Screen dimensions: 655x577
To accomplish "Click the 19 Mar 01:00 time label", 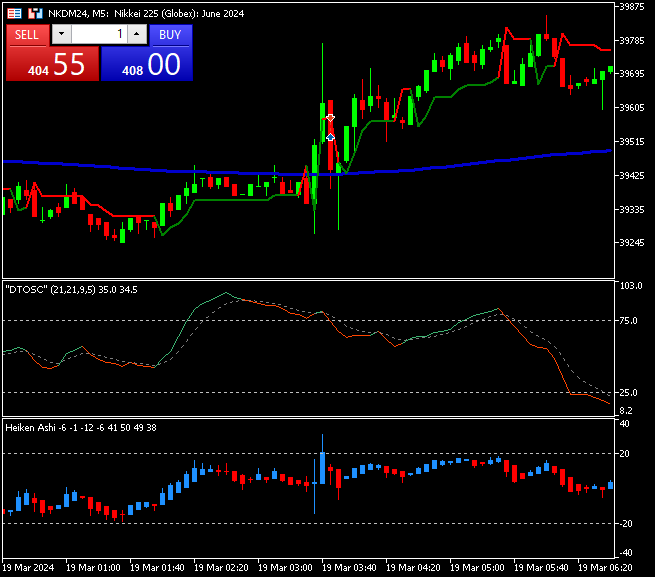I will 93,568.
